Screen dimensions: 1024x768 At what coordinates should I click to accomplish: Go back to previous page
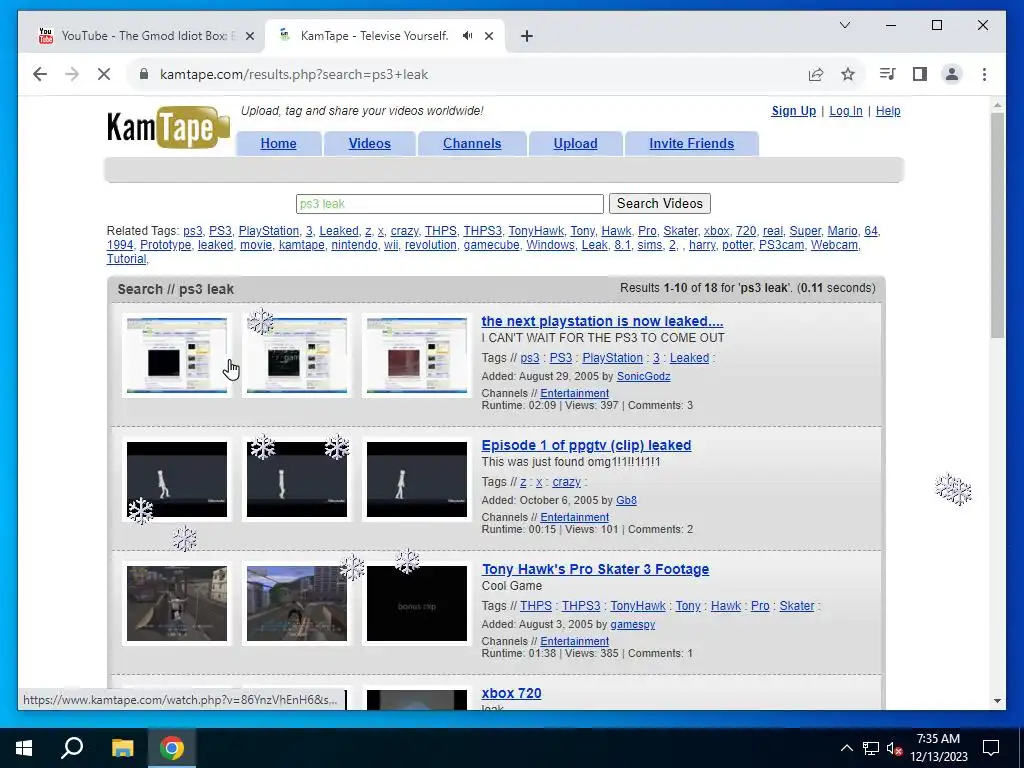[x=40, y=74]
